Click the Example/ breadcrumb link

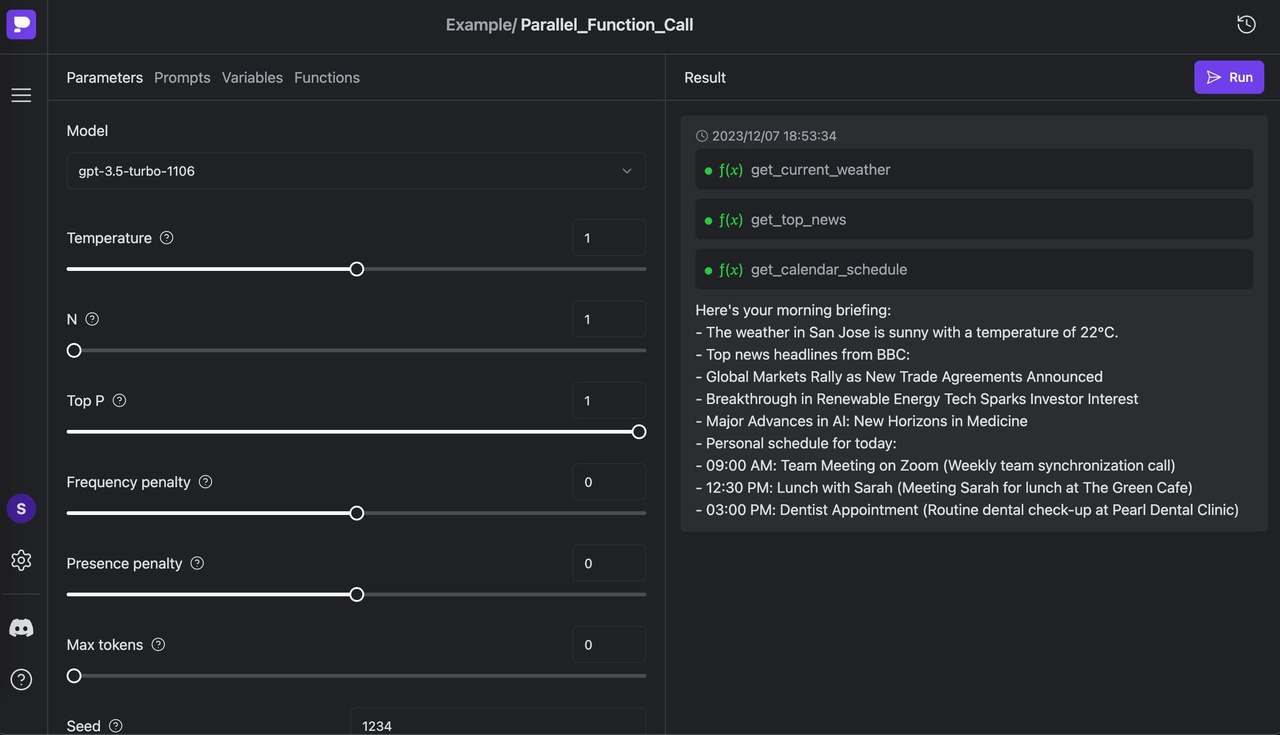(x=480, y=25)
